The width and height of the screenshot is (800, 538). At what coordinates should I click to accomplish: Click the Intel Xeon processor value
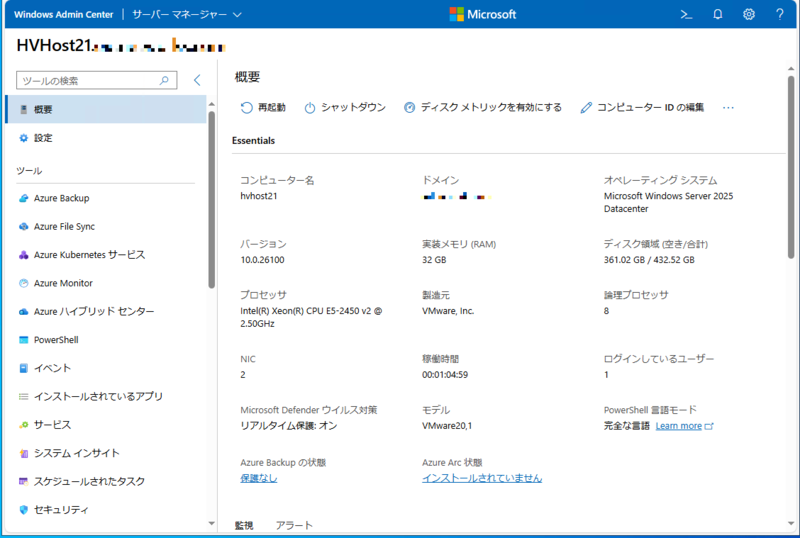coord(311,317)
